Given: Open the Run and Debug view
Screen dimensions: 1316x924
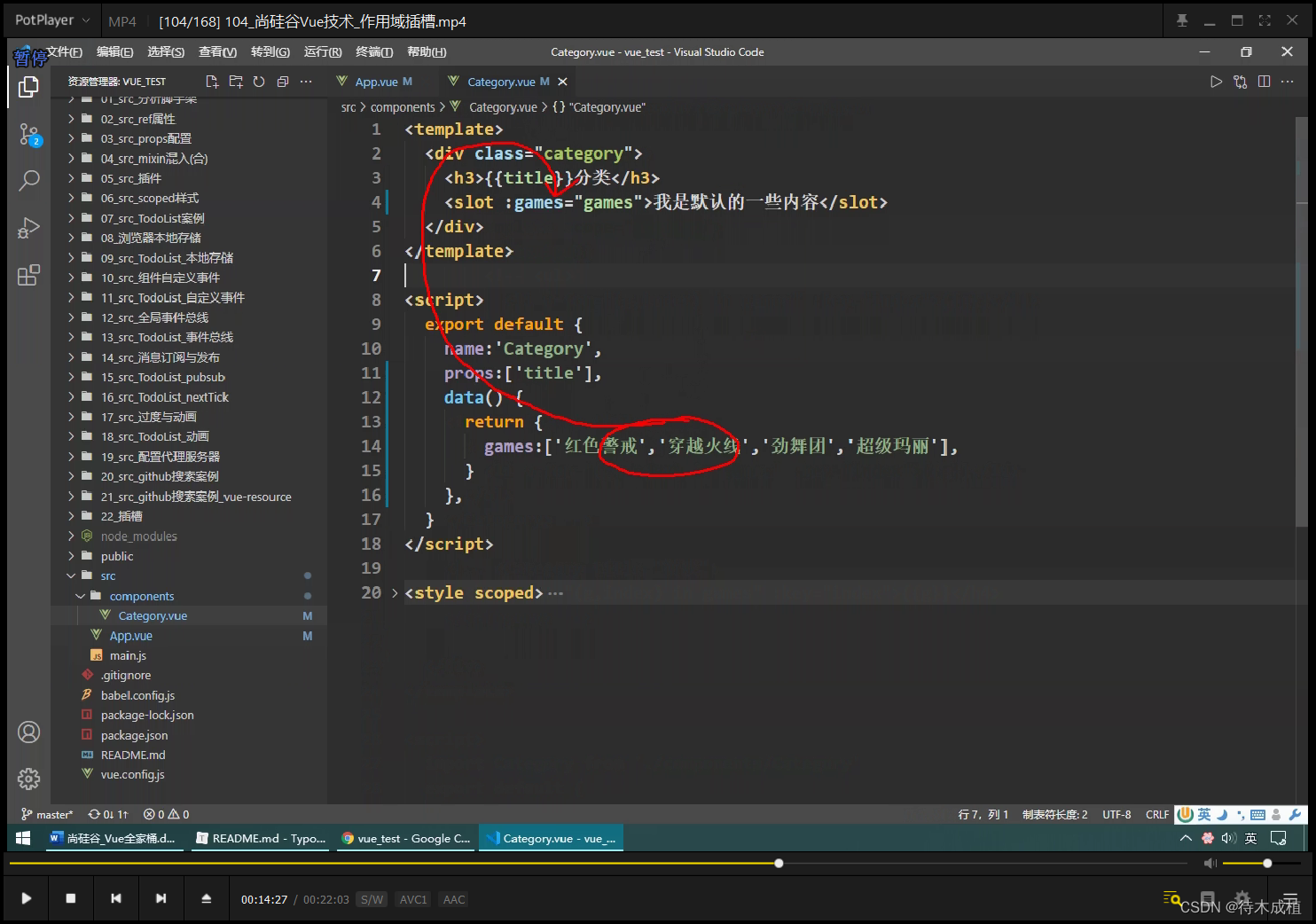Looking at the screenshot, I should 28,229.
